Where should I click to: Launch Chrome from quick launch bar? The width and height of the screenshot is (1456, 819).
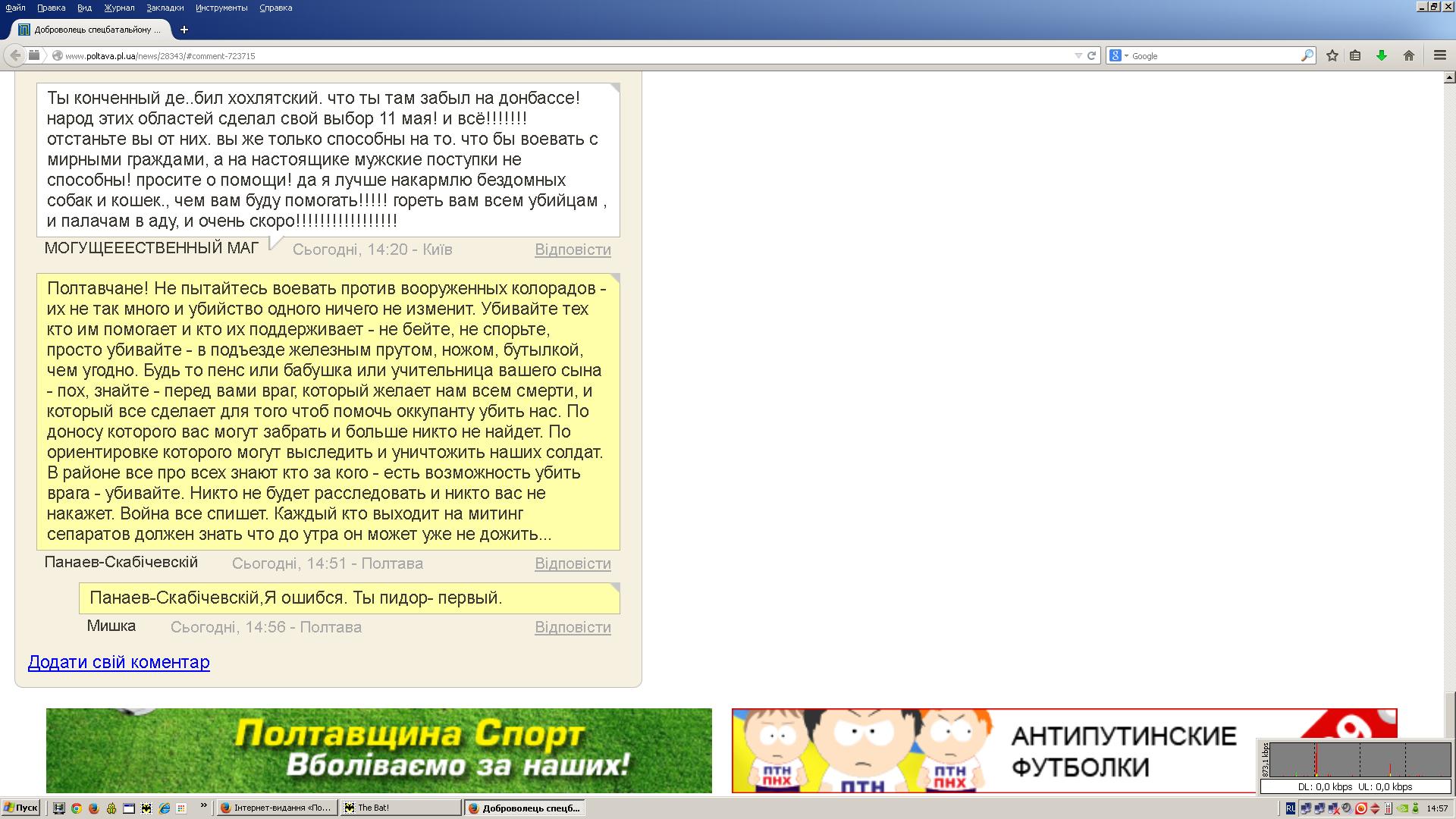pos(77,808)
